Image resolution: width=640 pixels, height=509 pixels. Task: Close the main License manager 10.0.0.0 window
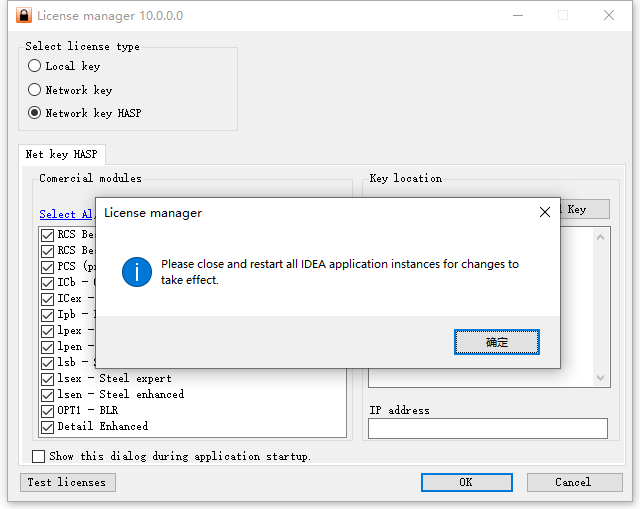click(x=609, y=16)
